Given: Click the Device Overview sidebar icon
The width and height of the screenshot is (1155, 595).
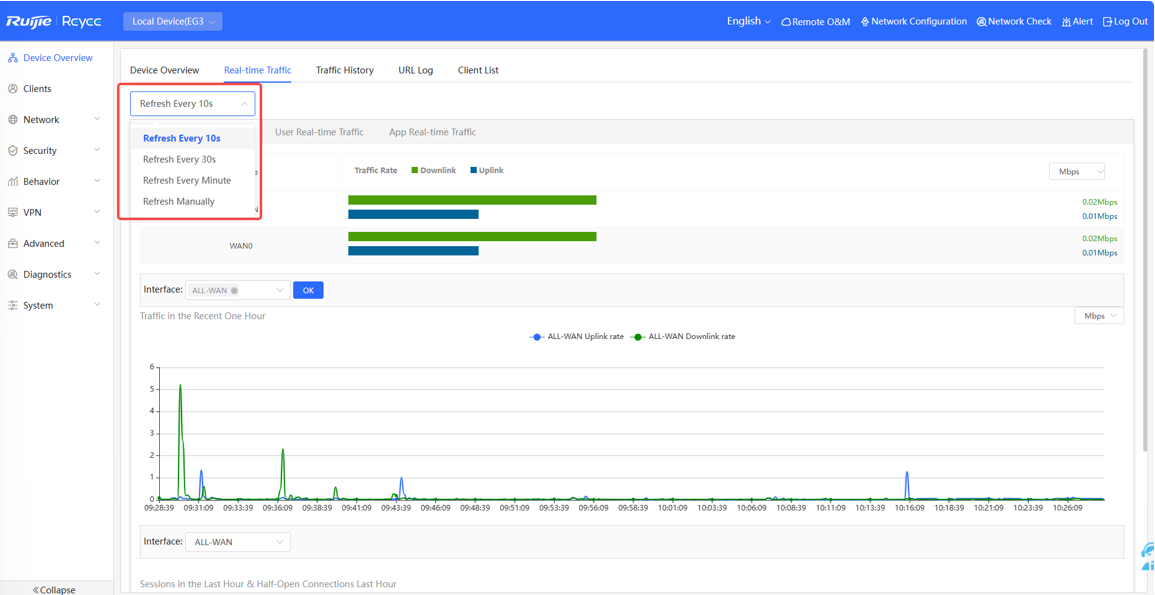Looking at the screenshot, I should (13, 58).
